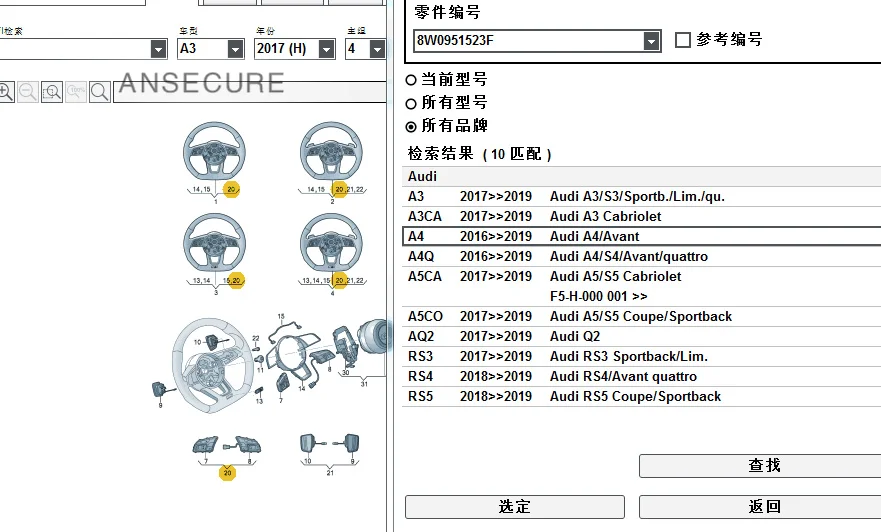Click the Audi brand header row
Viewport: 881px width, 532px height.
click(642, 176)
